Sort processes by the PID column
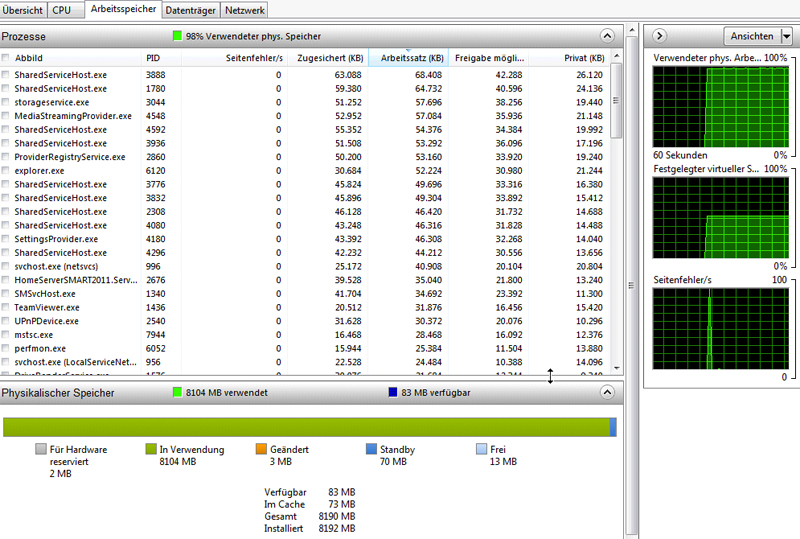Screen dimensions: 800x539 [x=153, y=58]
